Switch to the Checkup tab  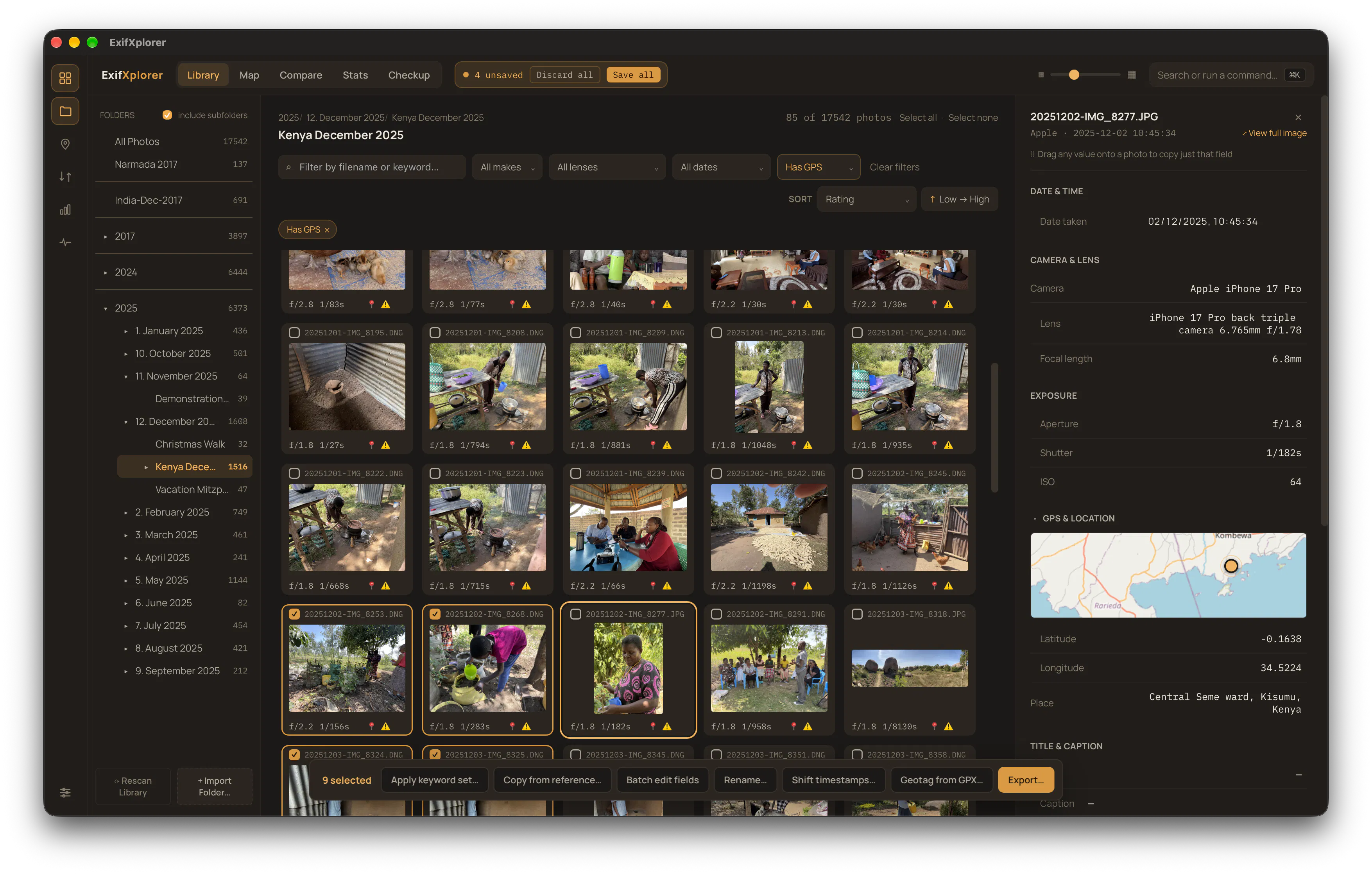[408, 75]
